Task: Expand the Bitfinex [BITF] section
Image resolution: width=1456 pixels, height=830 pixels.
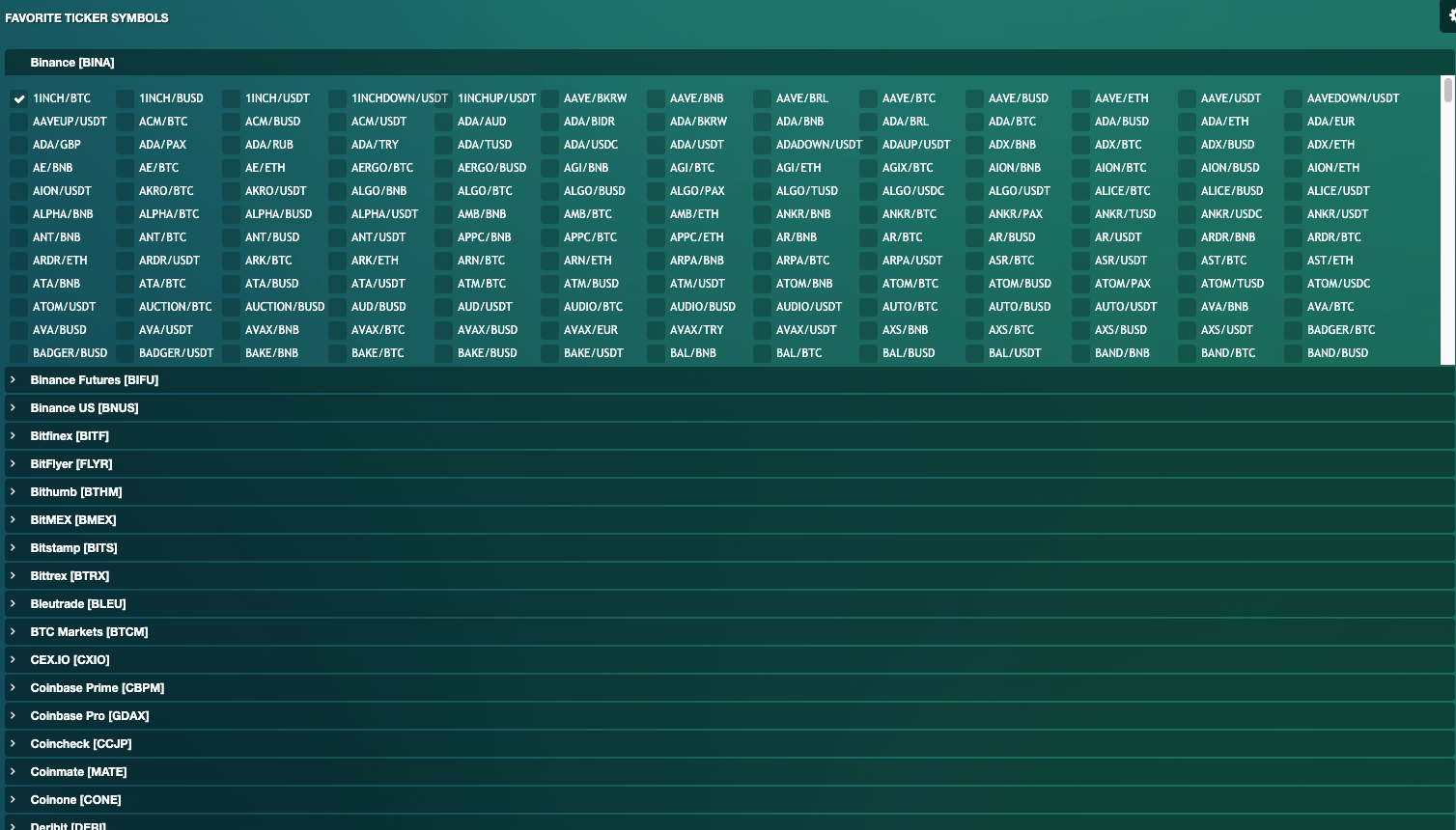Action: coord(729,436)
